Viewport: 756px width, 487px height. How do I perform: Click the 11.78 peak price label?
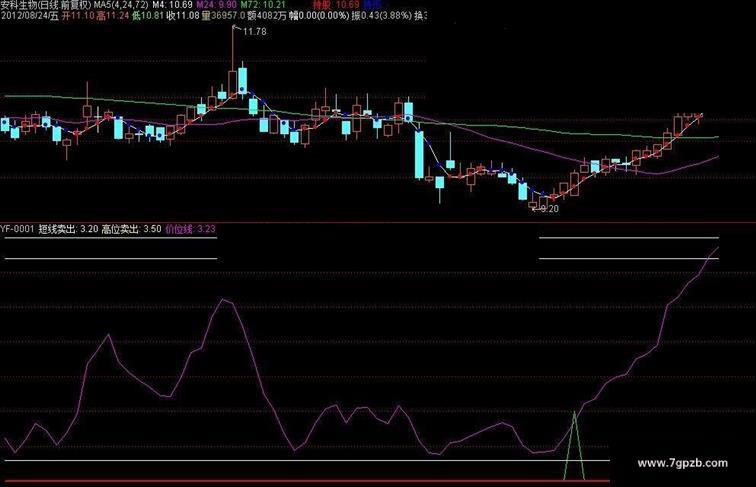[x=254, y=32]
